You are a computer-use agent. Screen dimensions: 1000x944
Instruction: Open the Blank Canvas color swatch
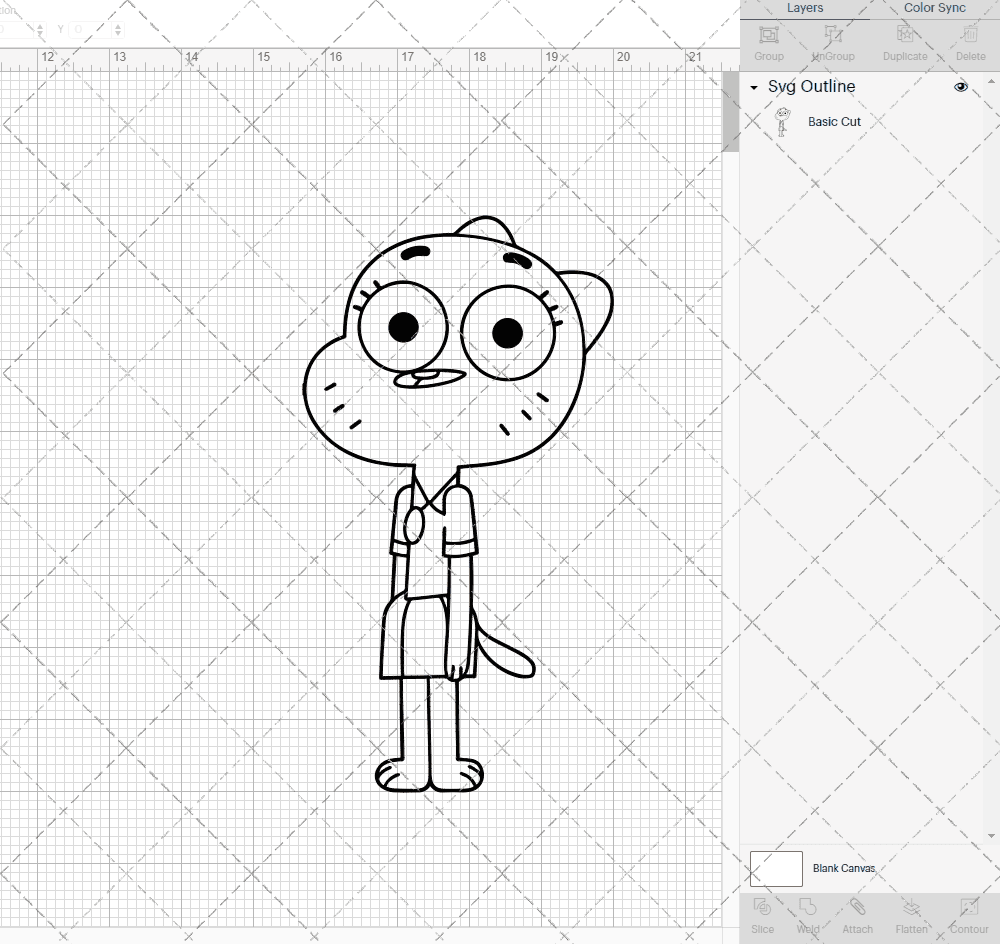tap(776, 868)
